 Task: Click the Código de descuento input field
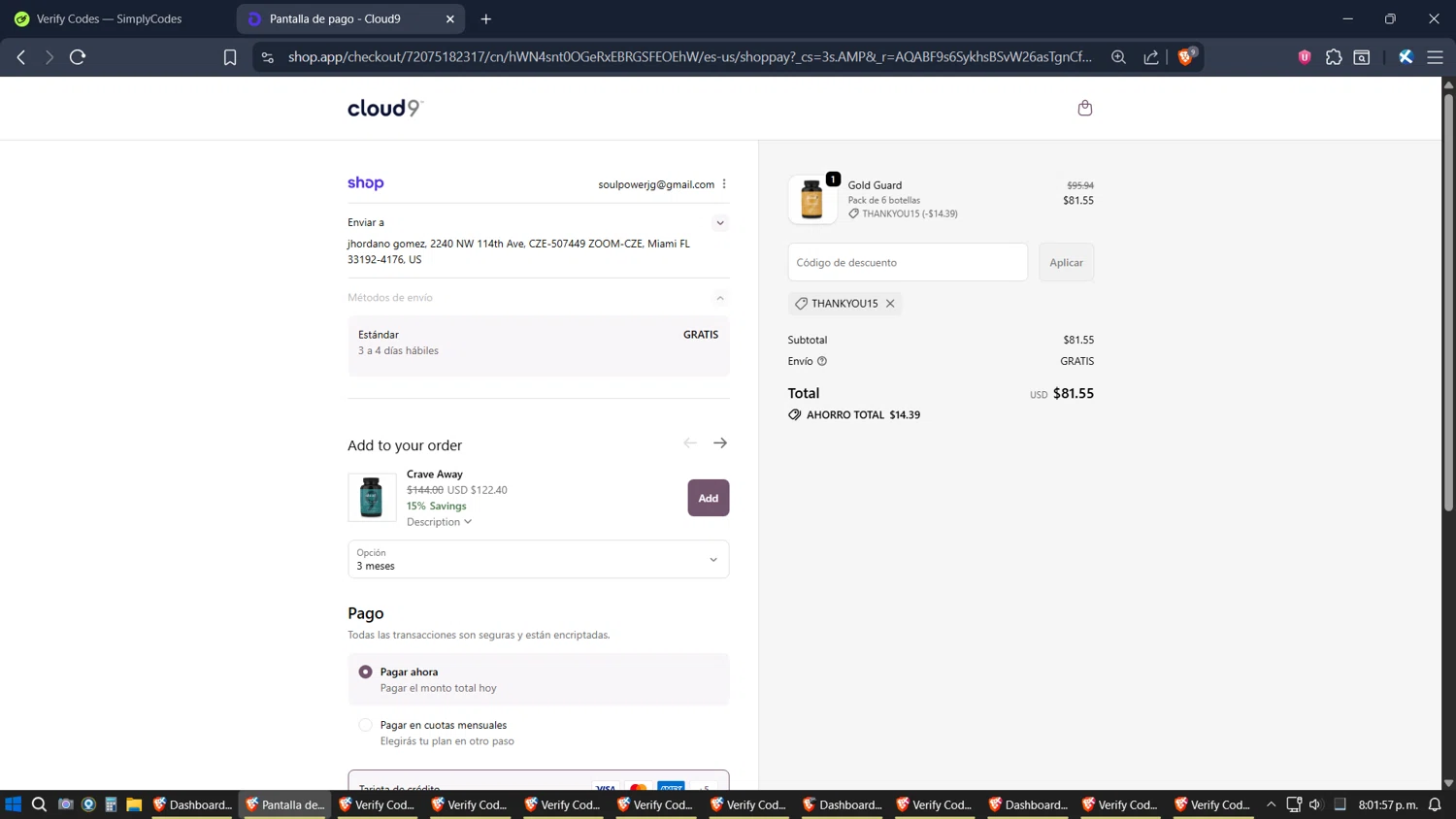click(908, 263)
